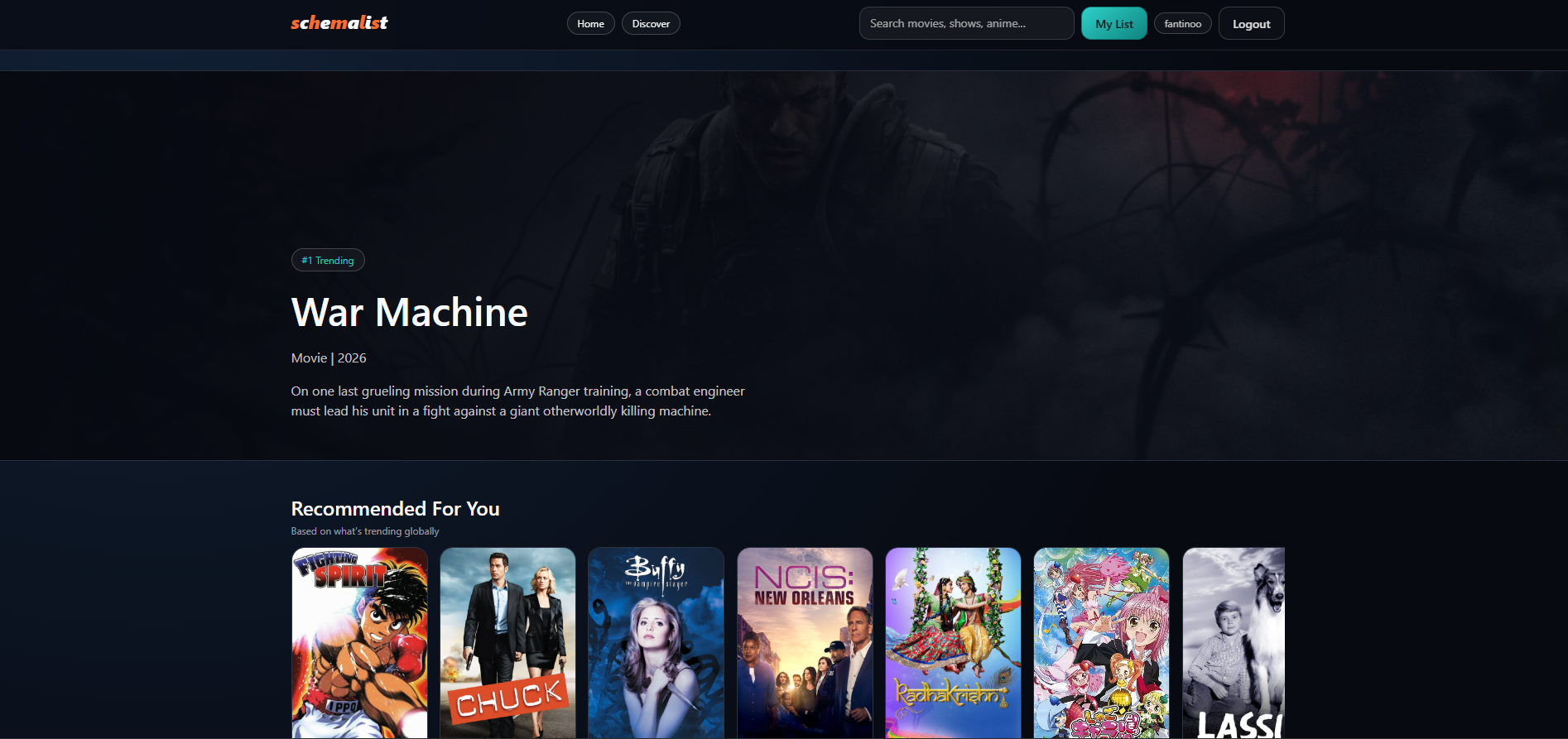Click the Recommended For You heading

pyautogui.click(x=395, y=508)
